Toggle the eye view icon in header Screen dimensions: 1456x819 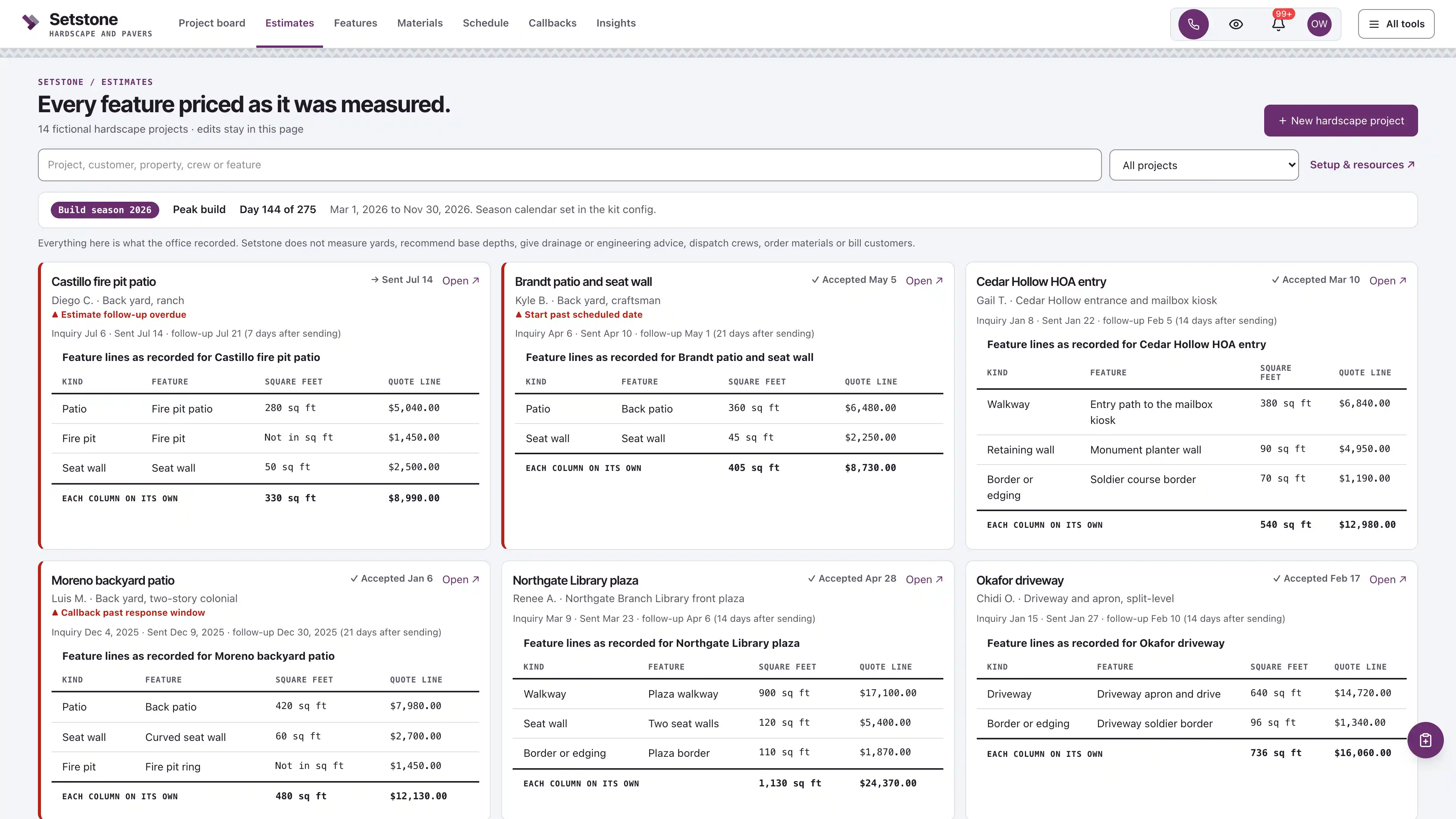point(1236,24)
